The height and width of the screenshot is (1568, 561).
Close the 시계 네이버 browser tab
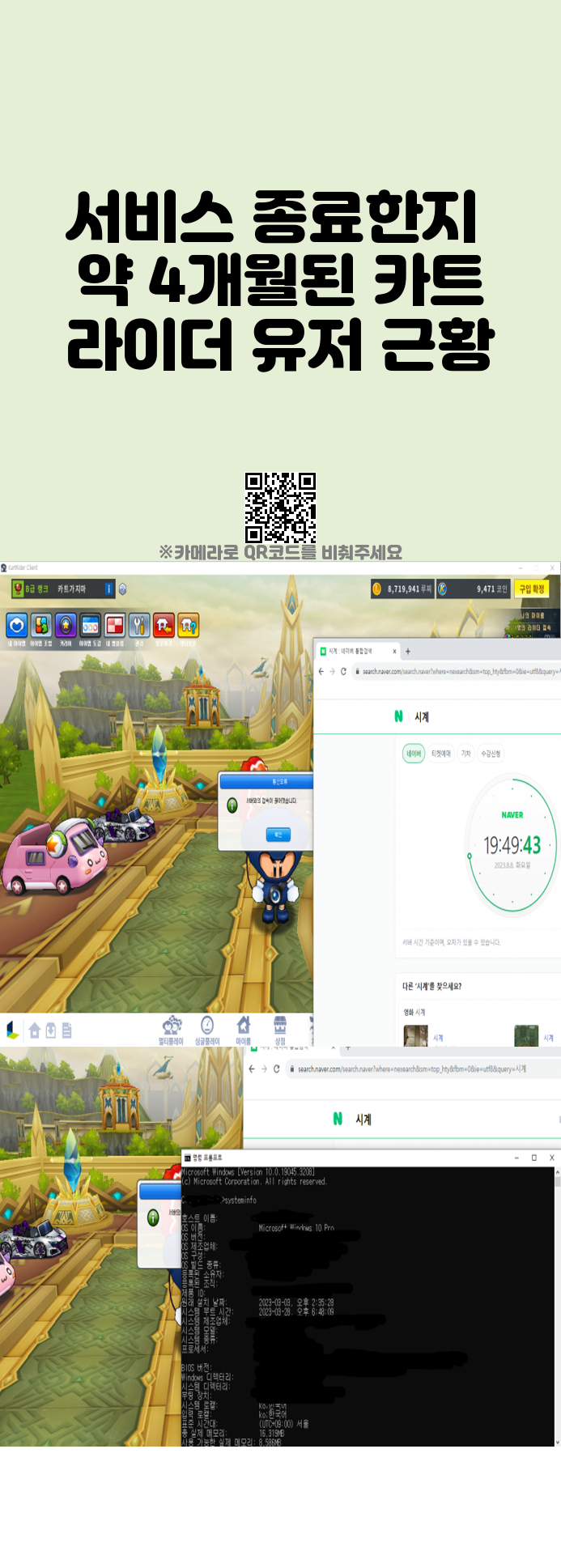pyautogui.click(x=395, y=651)
